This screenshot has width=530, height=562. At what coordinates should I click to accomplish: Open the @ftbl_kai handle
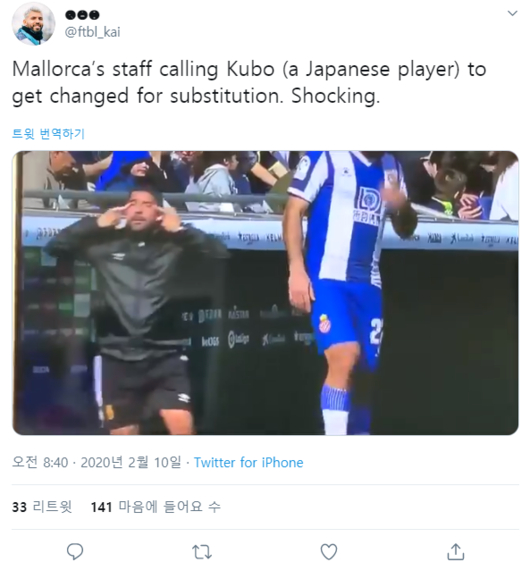point(92,32)
